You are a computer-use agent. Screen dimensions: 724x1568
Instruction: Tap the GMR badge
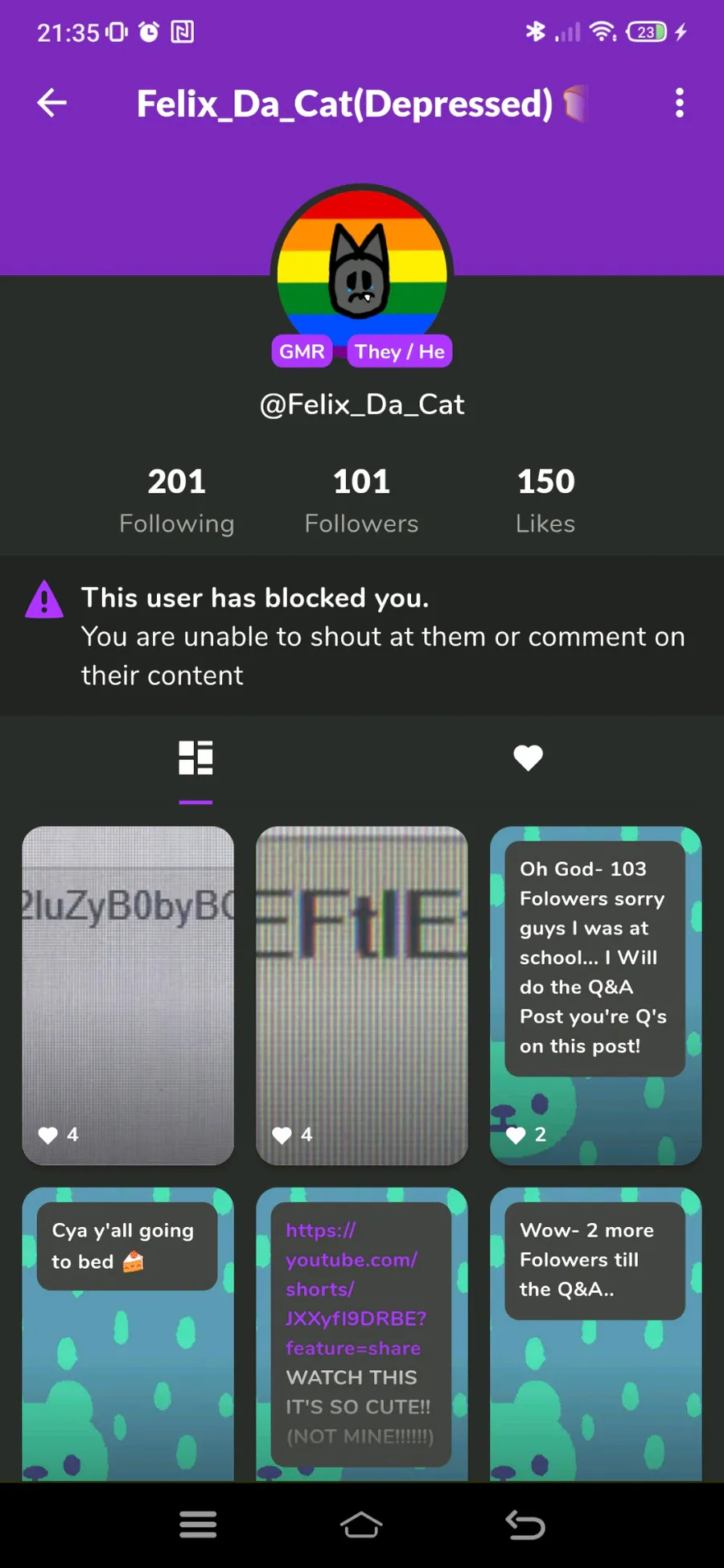tap(302, 351)
